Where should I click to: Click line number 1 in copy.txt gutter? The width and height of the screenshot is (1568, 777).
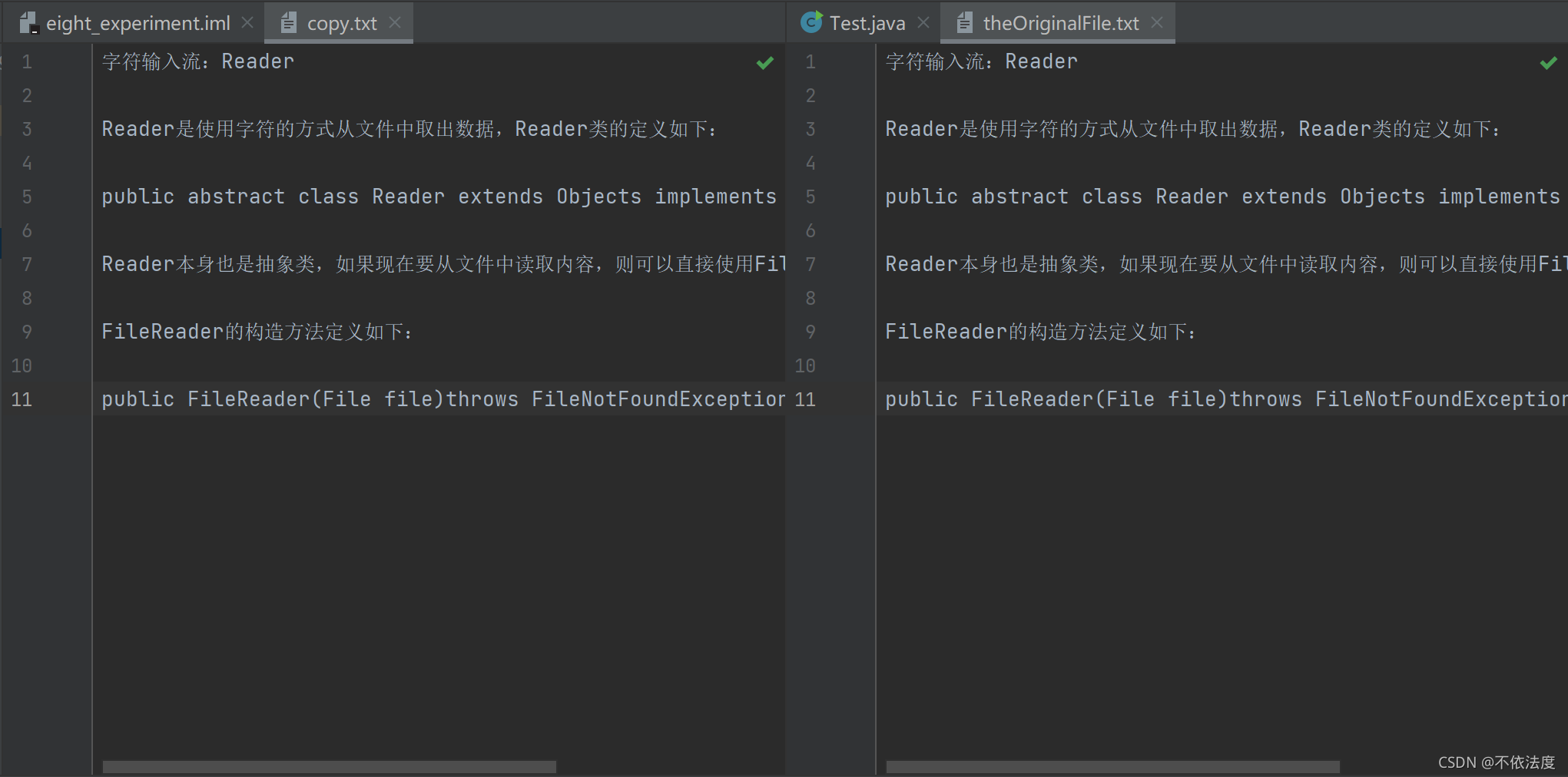[27, 61]
